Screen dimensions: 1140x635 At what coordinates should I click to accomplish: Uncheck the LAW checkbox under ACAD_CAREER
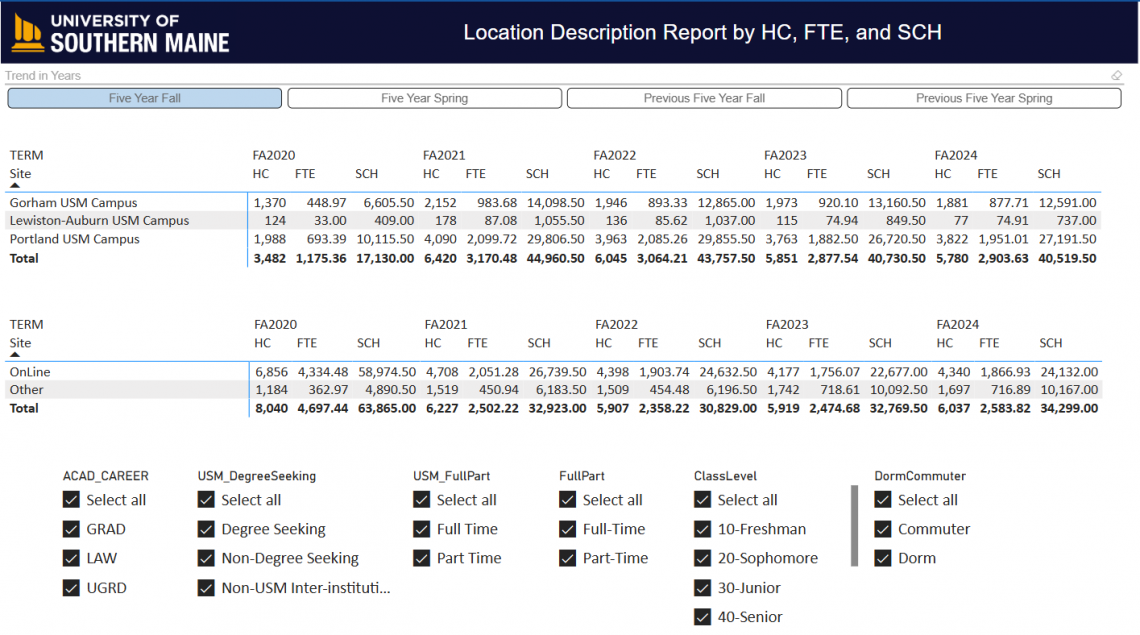pos(71,559)
